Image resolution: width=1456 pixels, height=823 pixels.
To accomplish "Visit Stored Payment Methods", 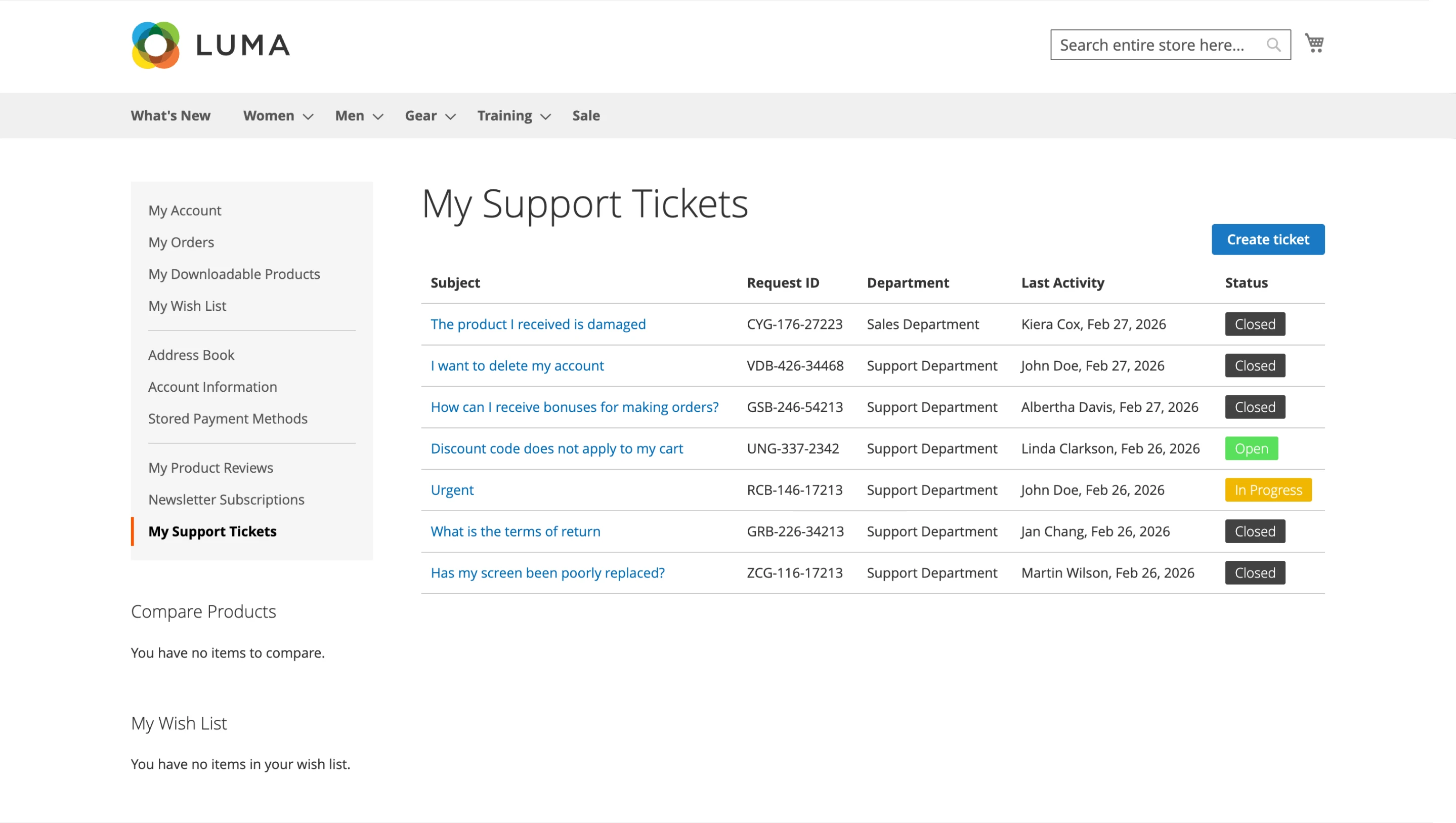I will (x=228, y=419).
